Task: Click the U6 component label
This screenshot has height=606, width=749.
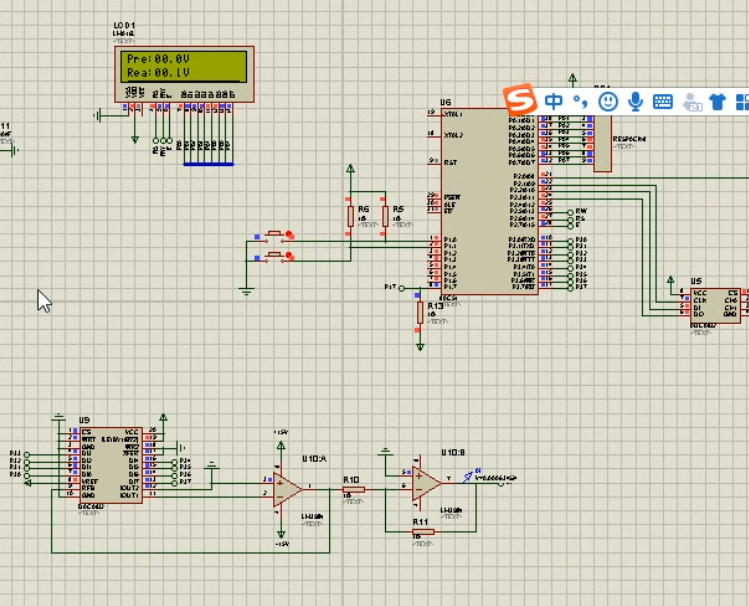Action: click(445, 102)
